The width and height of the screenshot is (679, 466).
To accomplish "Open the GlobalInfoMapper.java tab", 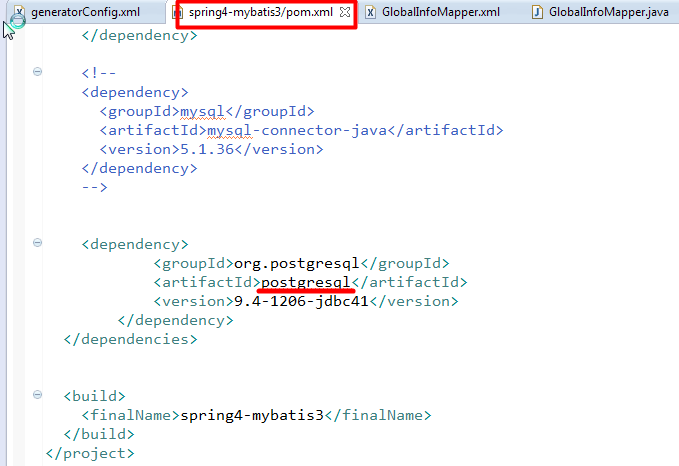I will [x=608, y=12].
